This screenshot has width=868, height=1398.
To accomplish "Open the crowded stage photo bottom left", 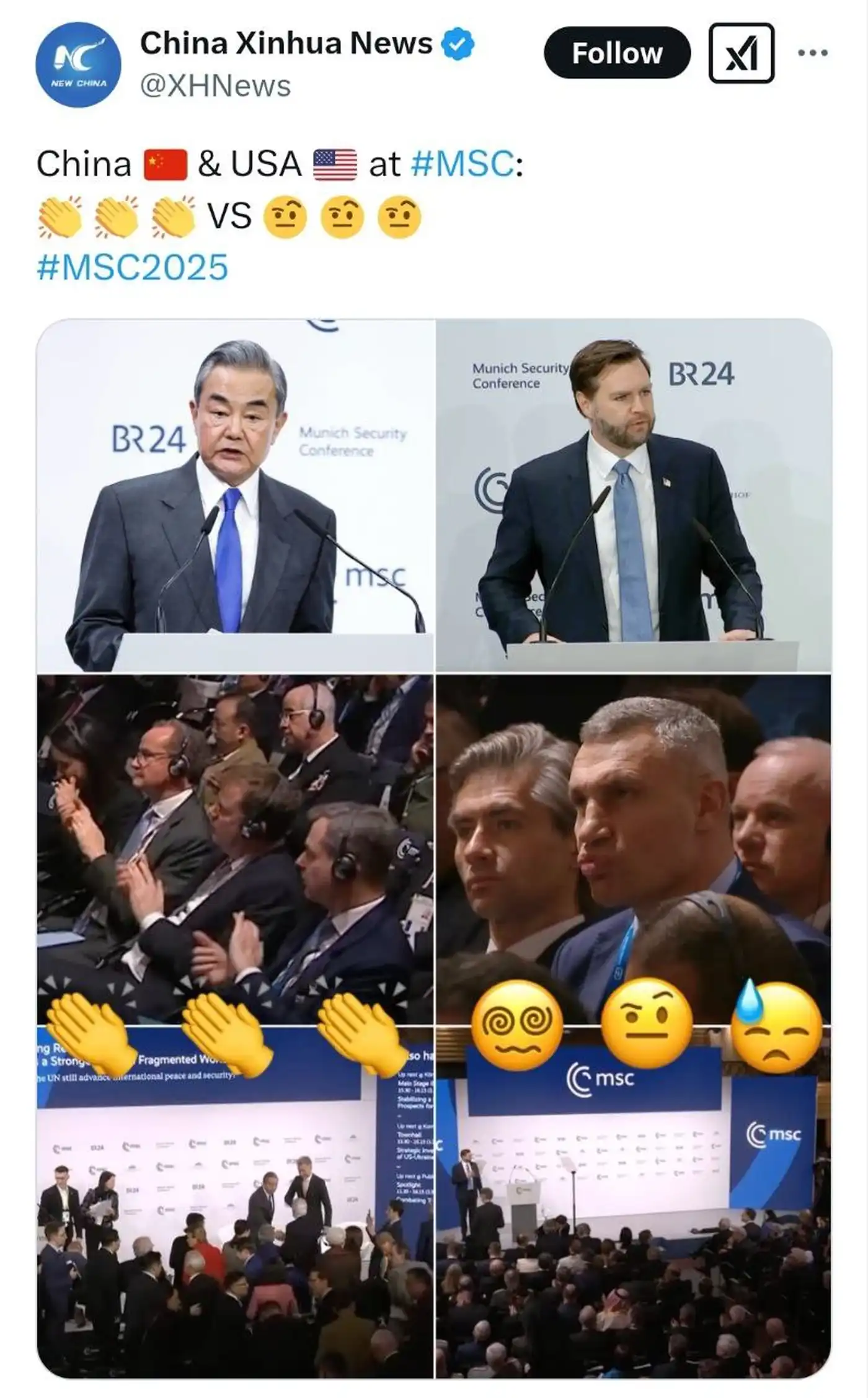I will point(236,1202).
